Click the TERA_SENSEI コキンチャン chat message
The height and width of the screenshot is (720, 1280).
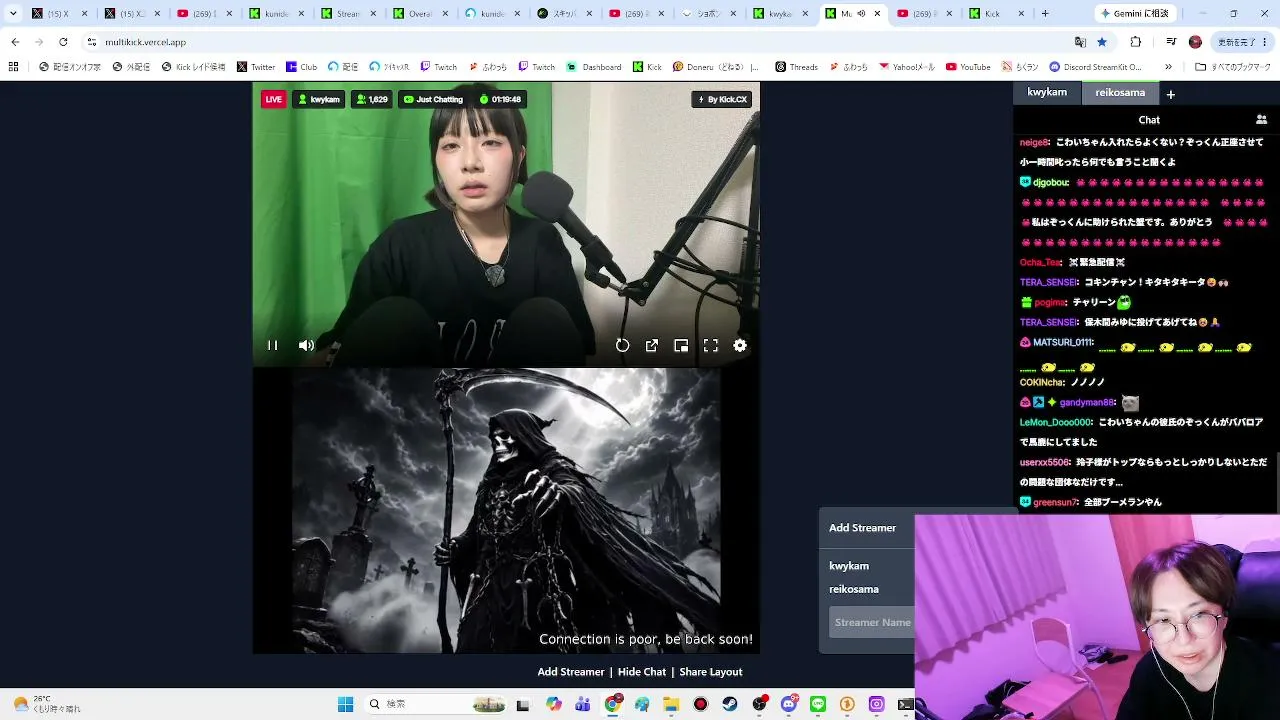1124,282
